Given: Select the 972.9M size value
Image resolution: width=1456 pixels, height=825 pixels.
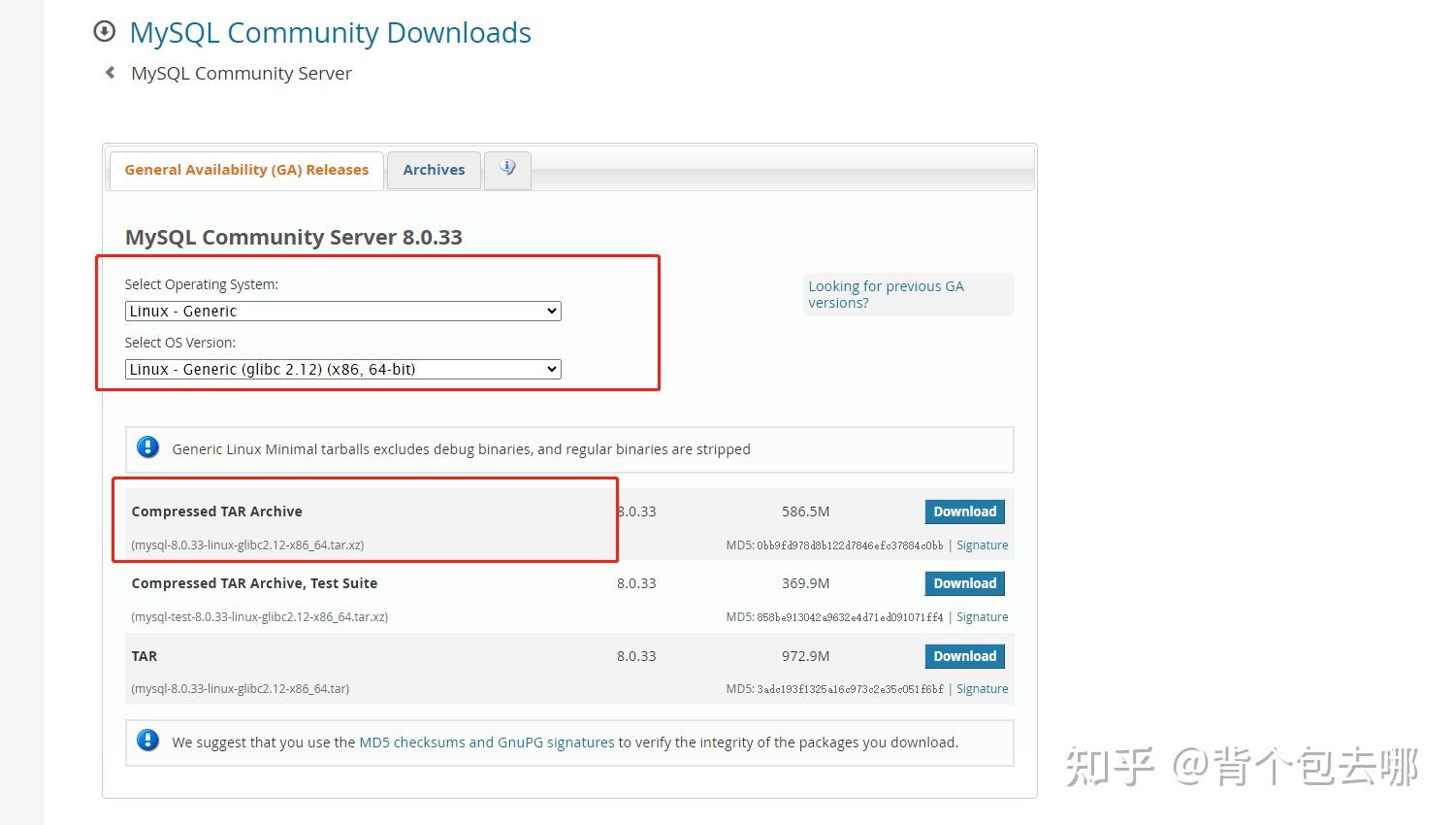Looking at the screenshot, I should tap(805, 656).
